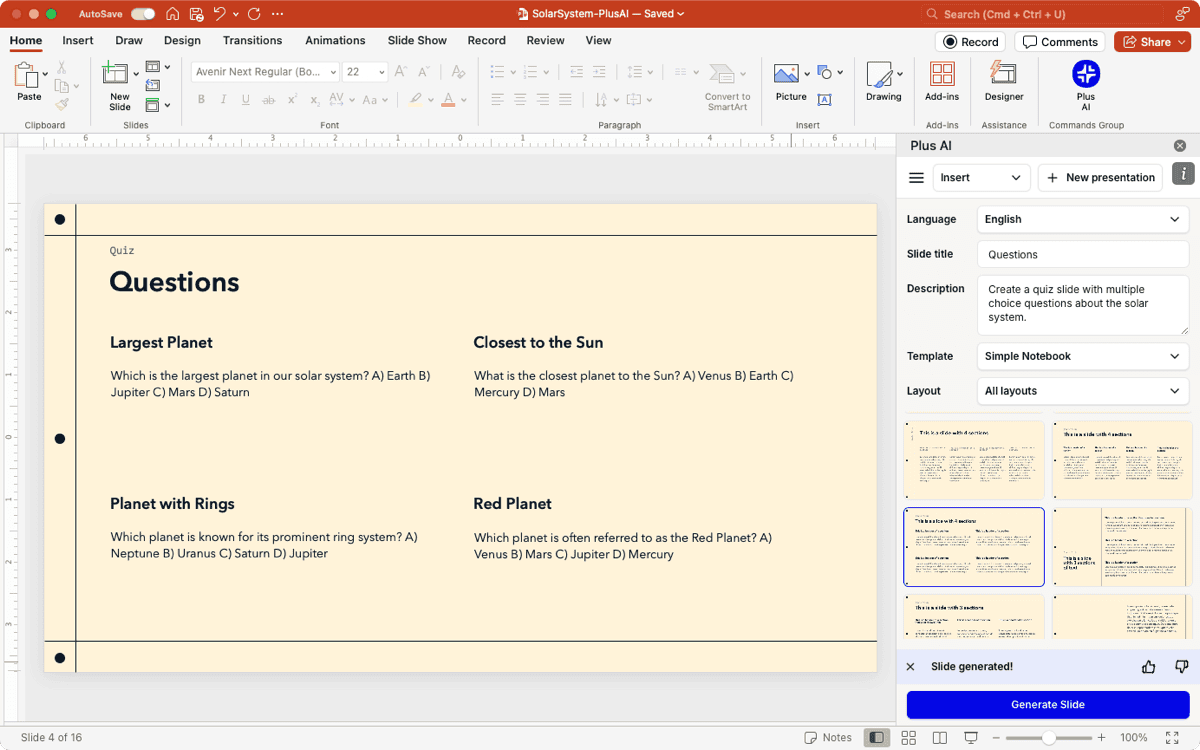
Task: Open the Plus AI hamburger menu
Action: (x=916, y=178)
